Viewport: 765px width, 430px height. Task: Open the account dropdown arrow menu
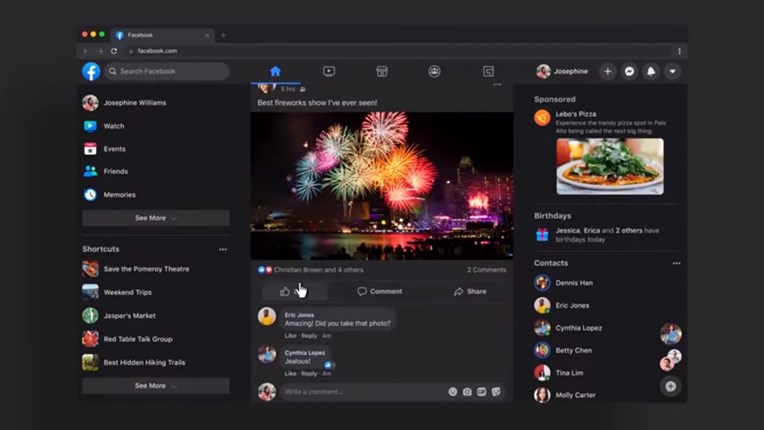[x=672, y=71]
